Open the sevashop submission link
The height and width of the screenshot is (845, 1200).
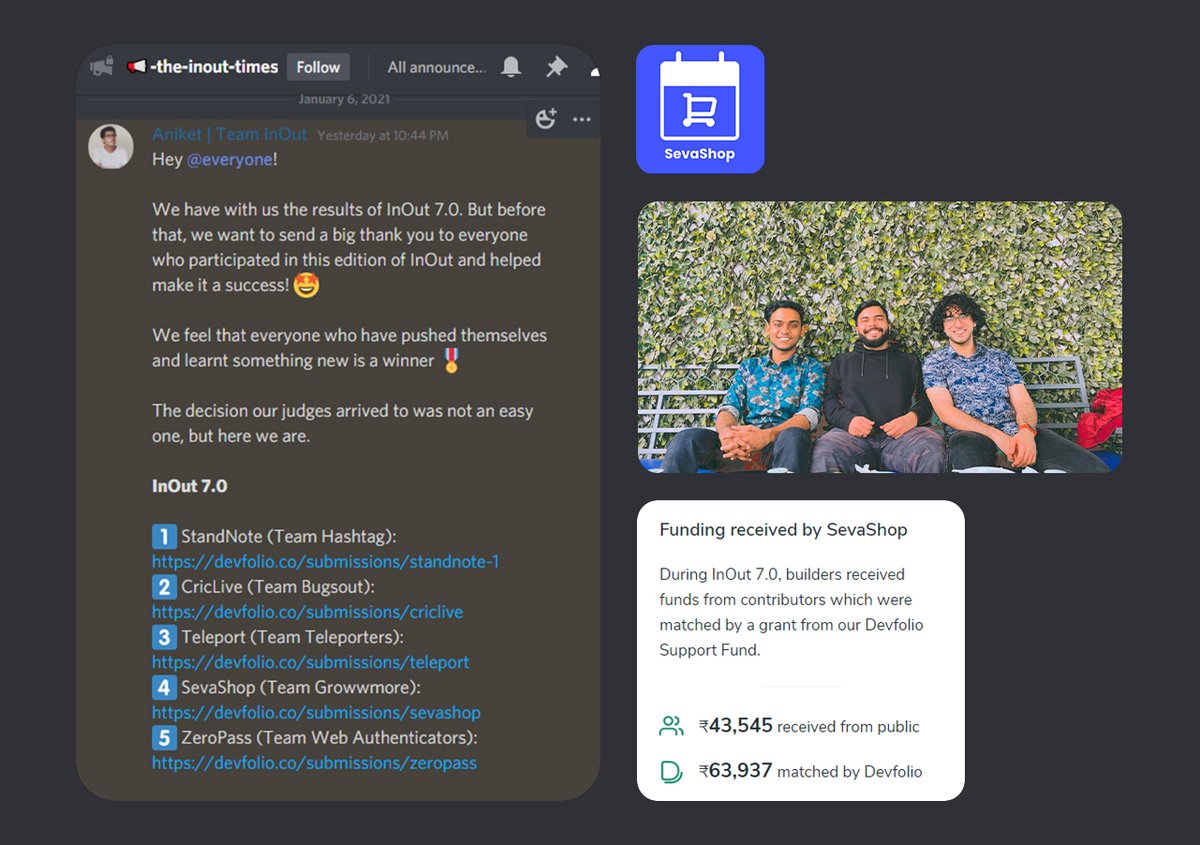click(316, 713)
